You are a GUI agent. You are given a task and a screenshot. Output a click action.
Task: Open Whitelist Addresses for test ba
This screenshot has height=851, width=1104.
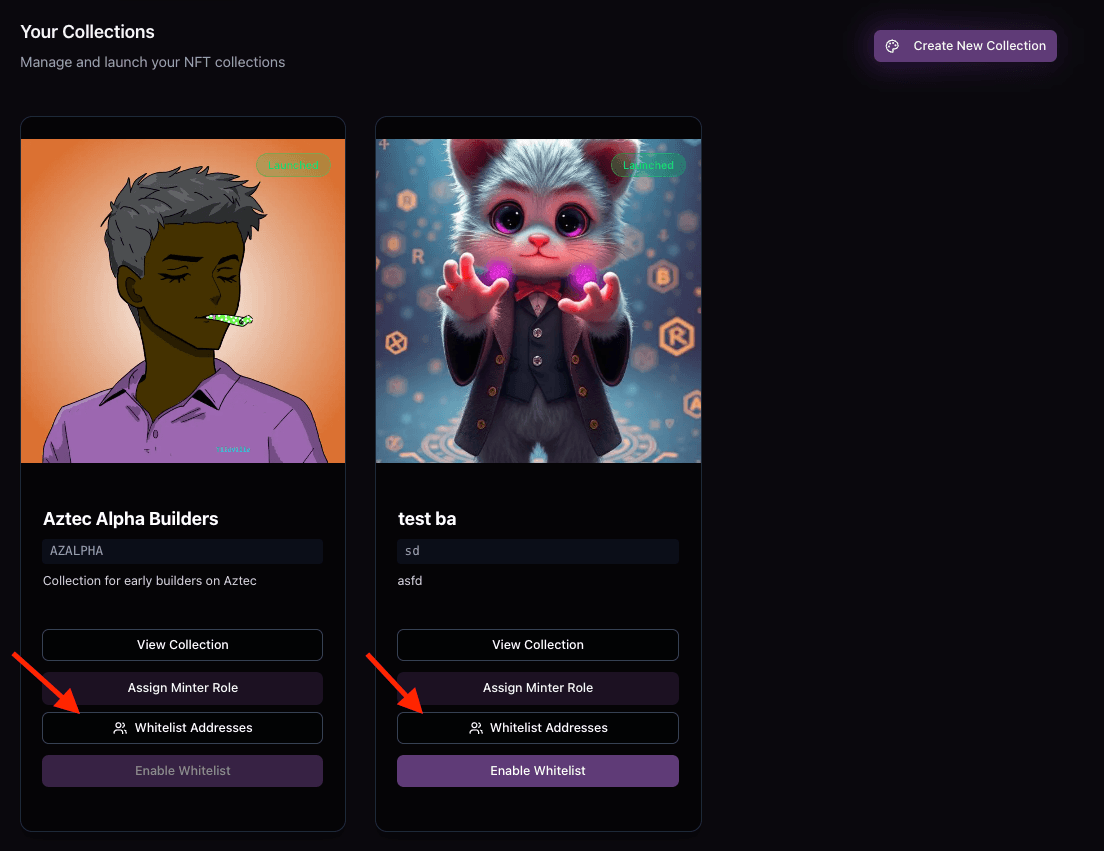pos(538,728)
